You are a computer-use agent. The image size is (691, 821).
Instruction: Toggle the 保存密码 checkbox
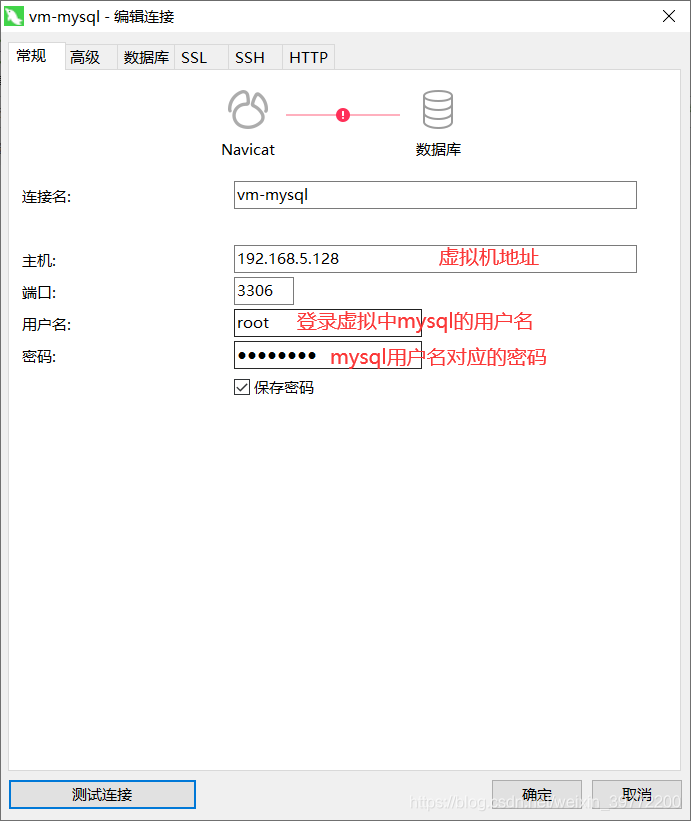[242, 387]
